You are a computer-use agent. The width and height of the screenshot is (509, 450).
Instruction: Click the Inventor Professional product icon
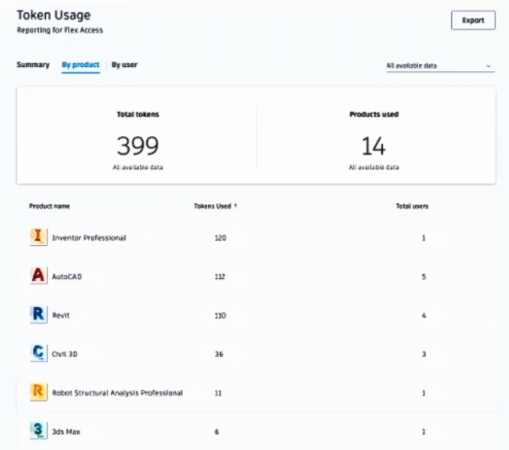39,237
